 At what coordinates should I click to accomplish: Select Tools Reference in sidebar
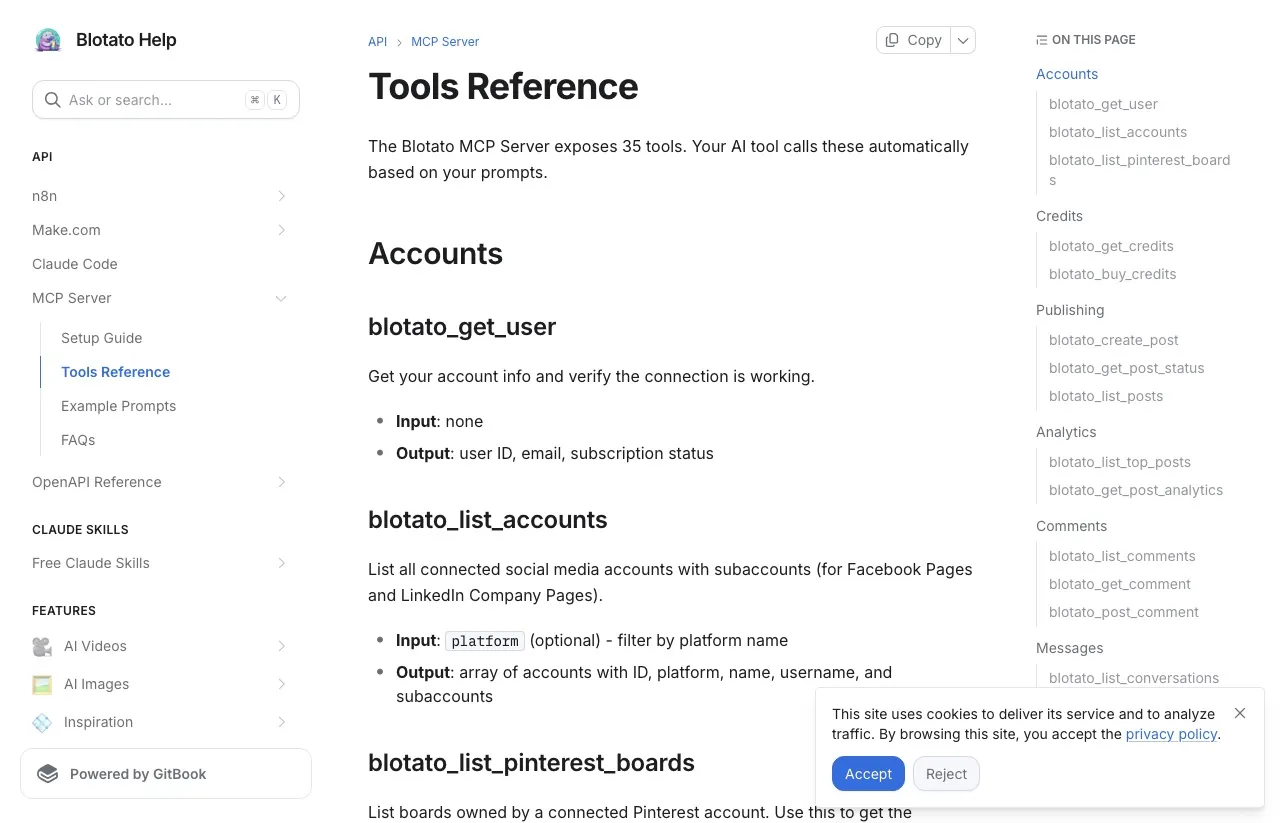116,372
